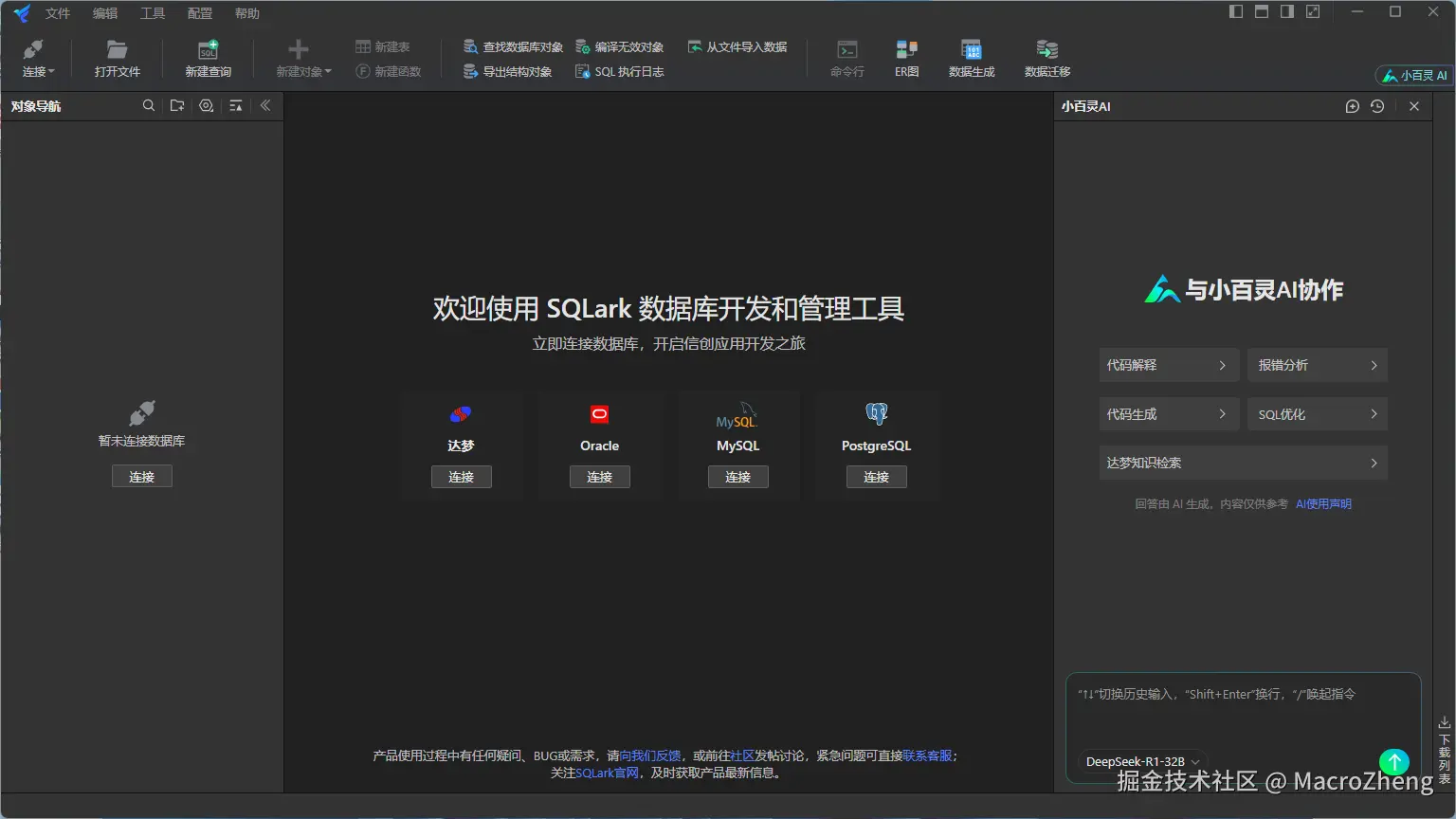Click 连接 button under 暂未连接数据库

(142, 477)
